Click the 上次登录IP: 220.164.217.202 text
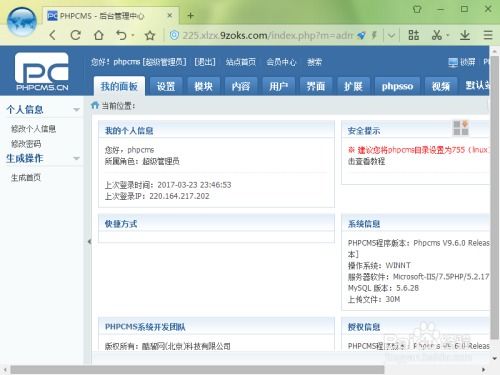Screen dimensions: 500x375 coord(157,196)
